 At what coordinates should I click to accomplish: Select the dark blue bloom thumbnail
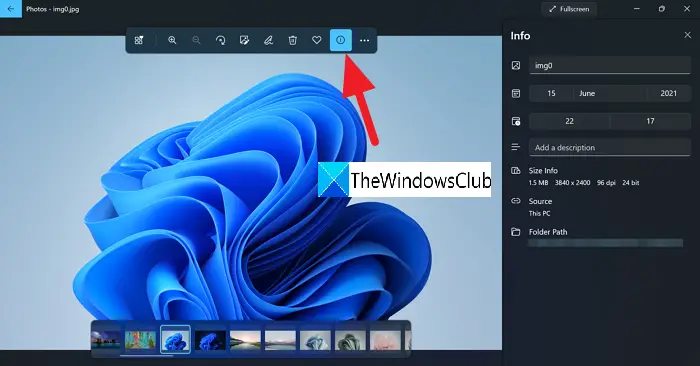(x=210, y=340)
